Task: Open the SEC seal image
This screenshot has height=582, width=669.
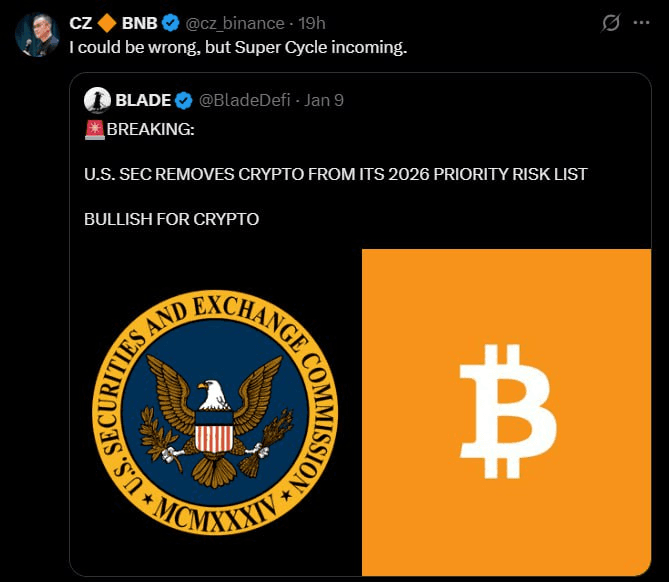Action: coord(215,413)
